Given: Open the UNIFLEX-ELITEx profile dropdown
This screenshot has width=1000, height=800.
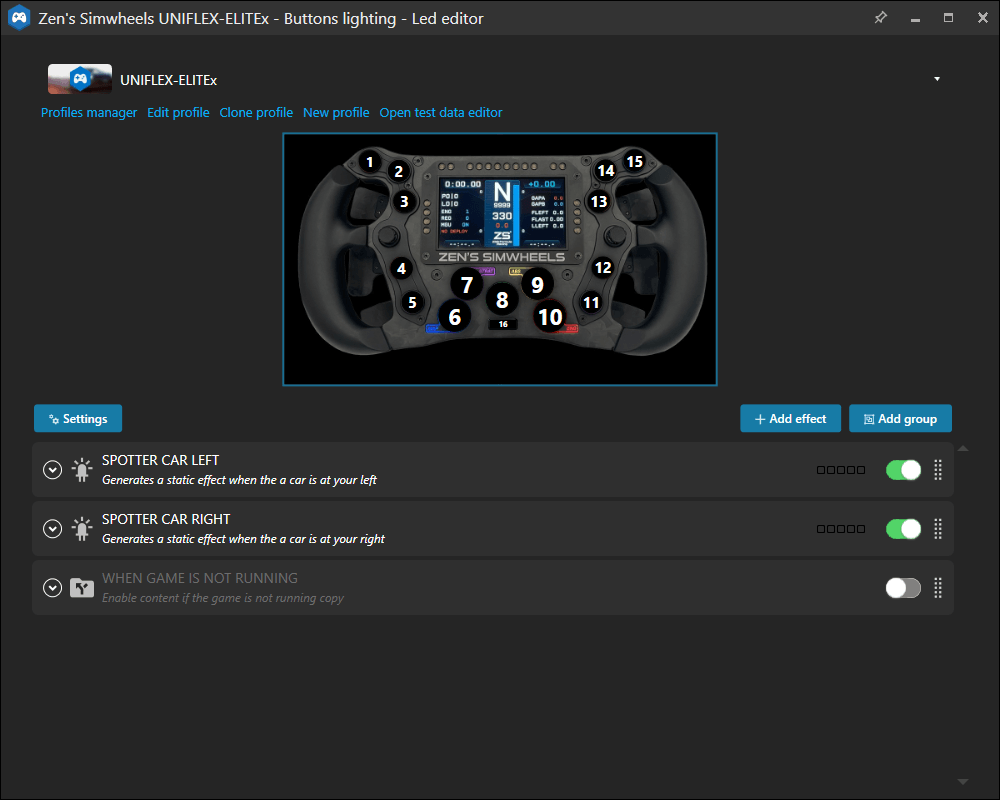Looking at the screenshot, I should 937,79.
